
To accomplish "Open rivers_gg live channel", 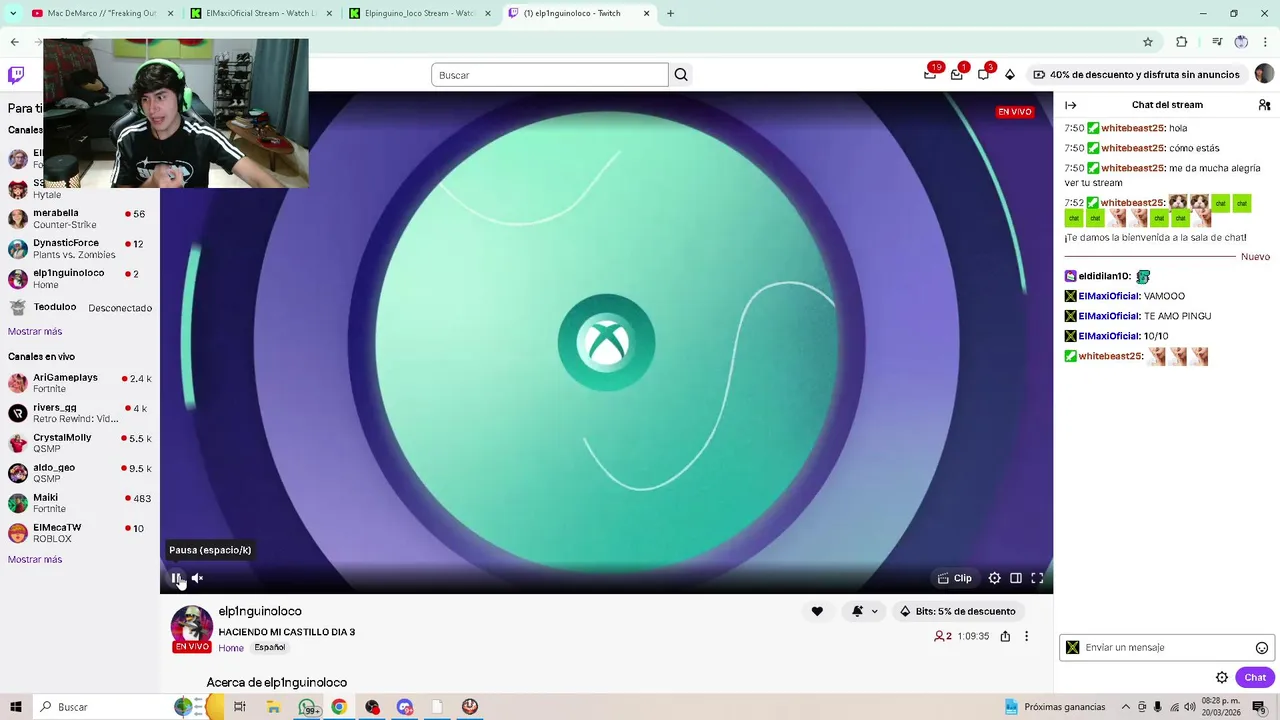I will click(x=80, y=413).
